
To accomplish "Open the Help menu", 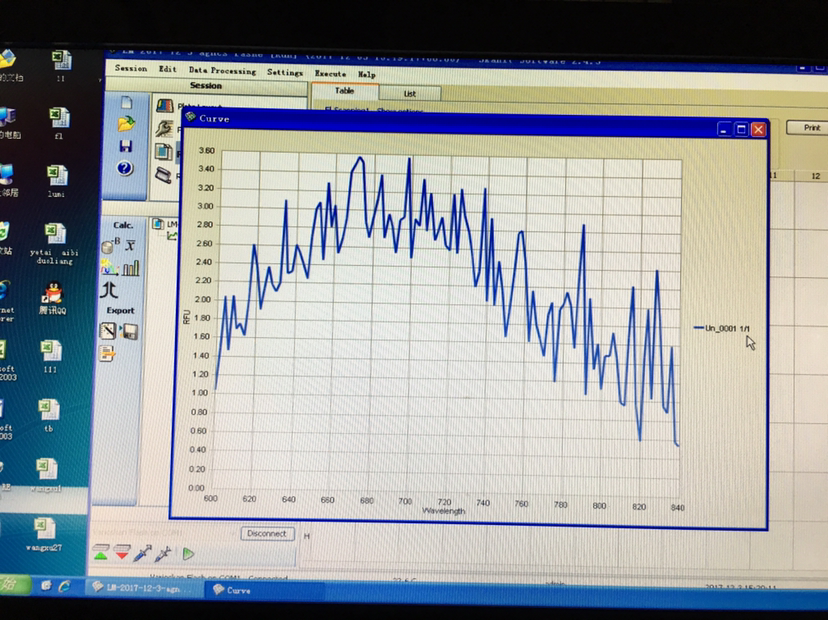I will coord(366,74).
